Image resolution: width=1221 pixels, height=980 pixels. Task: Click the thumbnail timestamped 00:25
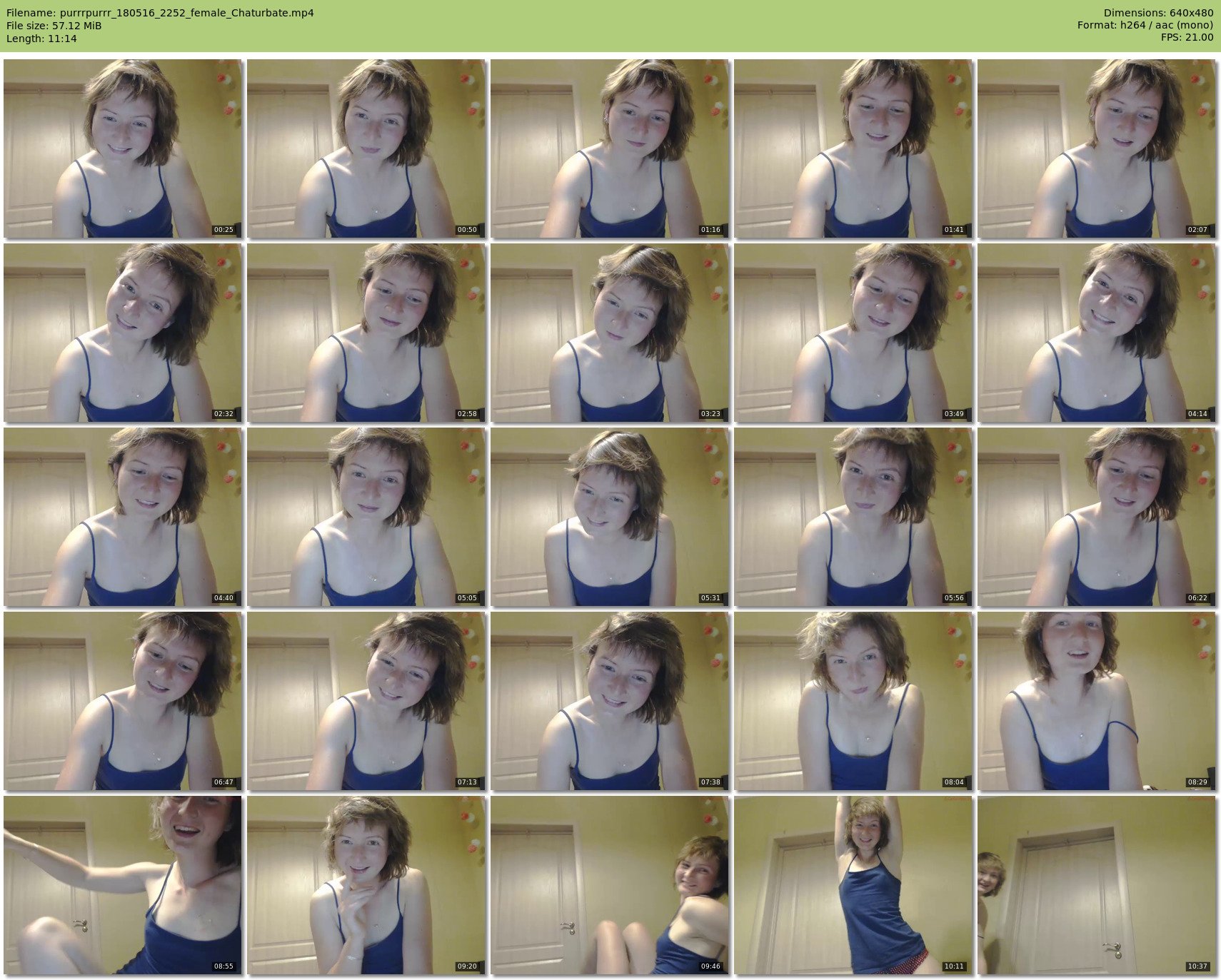tap(123, 148)
